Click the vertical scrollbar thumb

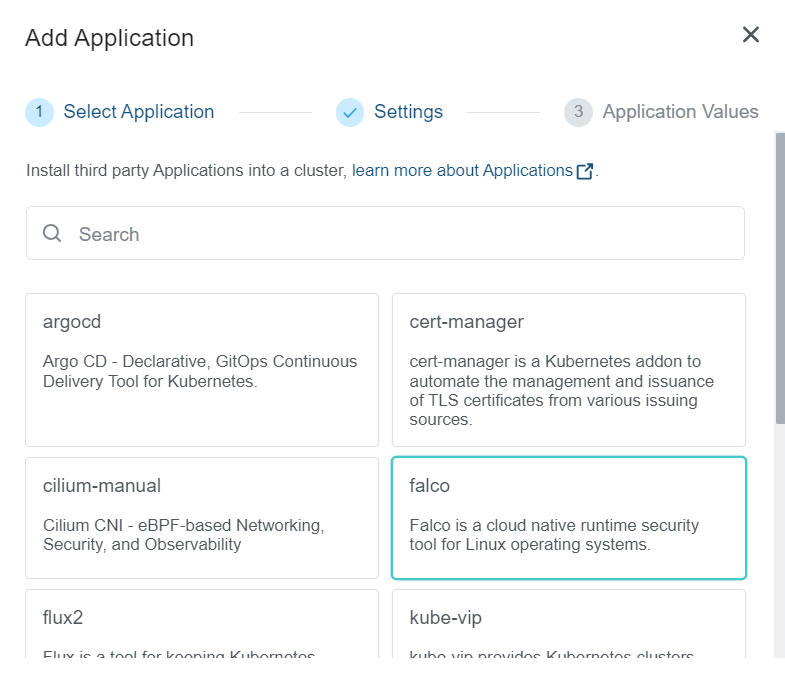click(780, 279)
